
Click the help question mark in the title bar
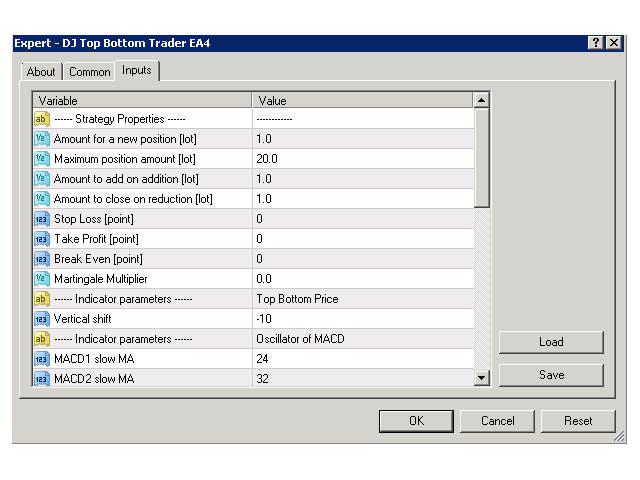pyautogui.click(x=596, y=42)
